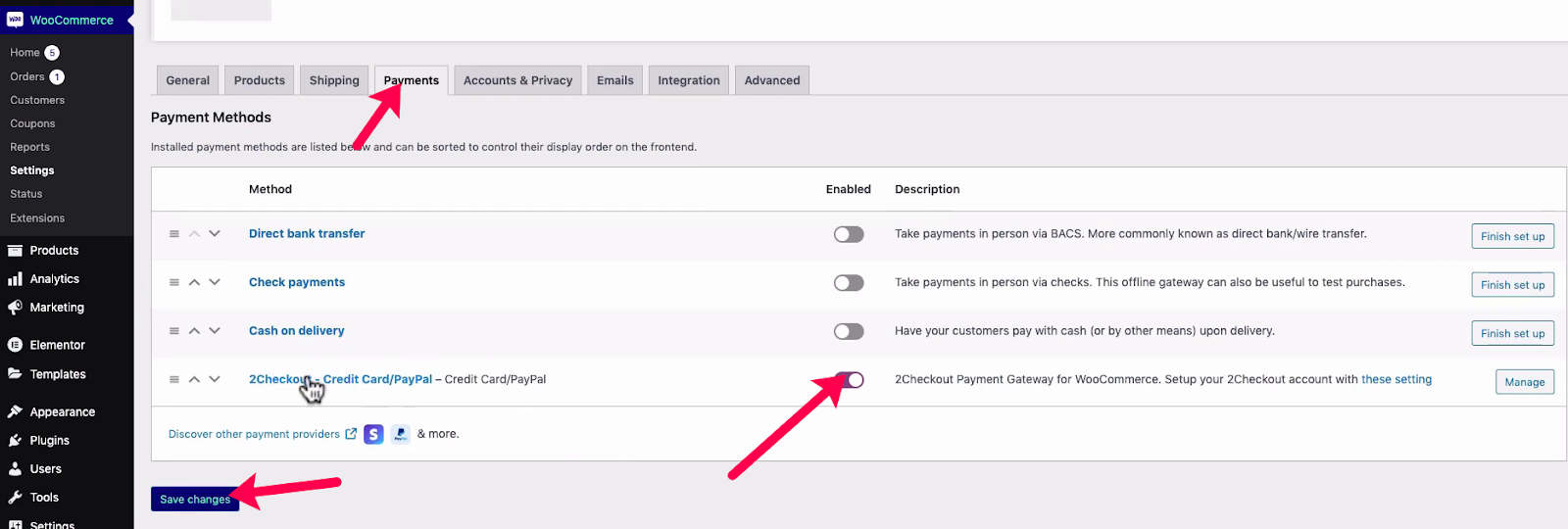Enable the Direct bank transfer toggle

point(849,234)
